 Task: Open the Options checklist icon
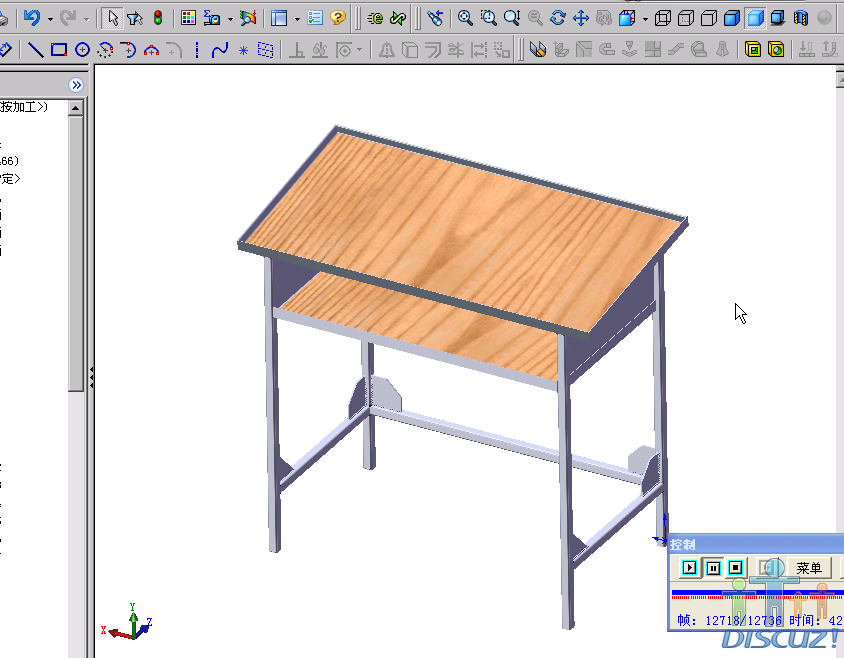[x=314, y=18]
